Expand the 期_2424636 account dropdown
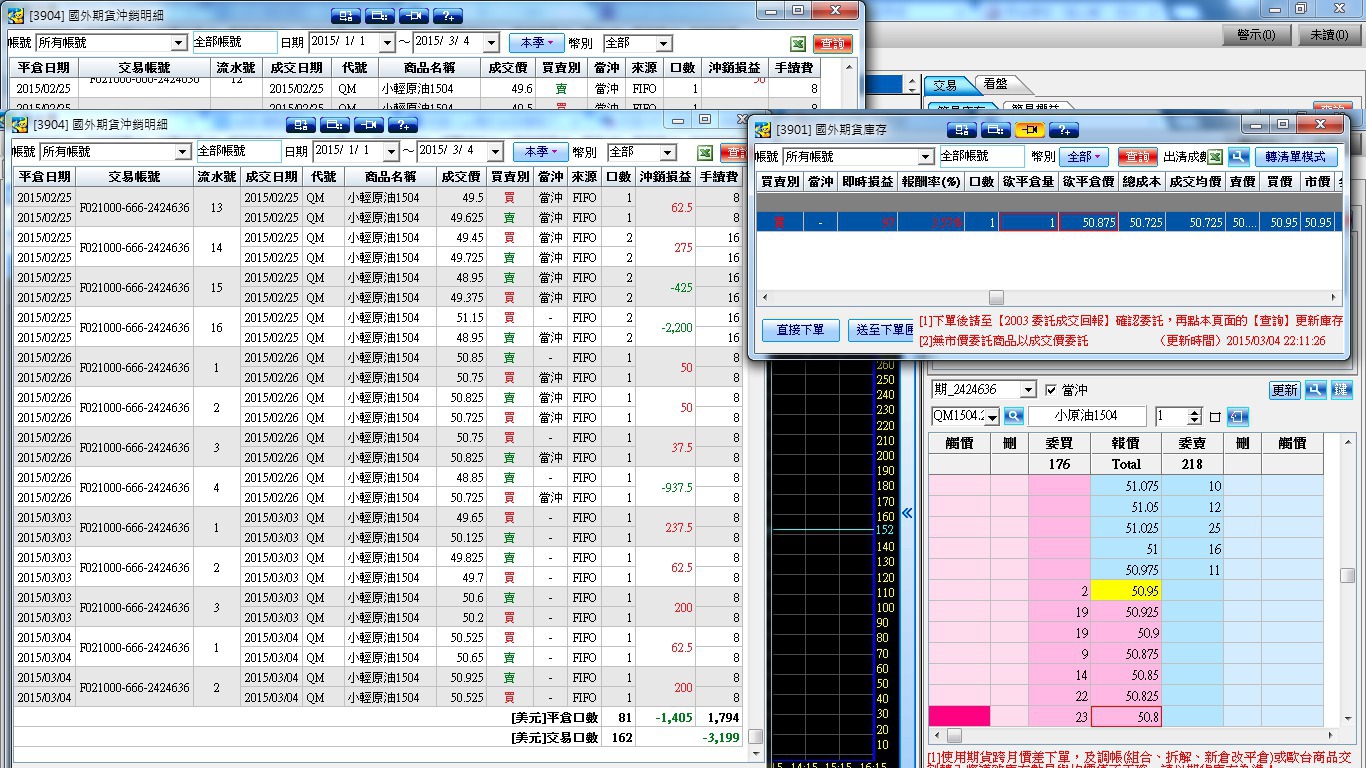The width and height of the screenshot is (1366, 768). click(x=1028, y=390)
